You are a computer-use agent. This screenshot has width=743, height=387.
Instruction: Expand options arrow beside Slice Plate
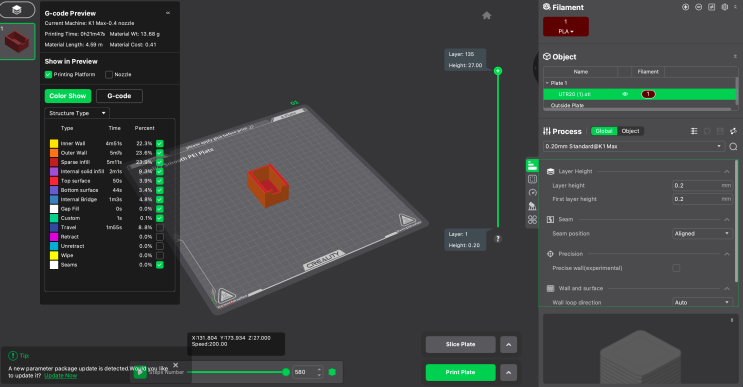[x=508, y=344]
